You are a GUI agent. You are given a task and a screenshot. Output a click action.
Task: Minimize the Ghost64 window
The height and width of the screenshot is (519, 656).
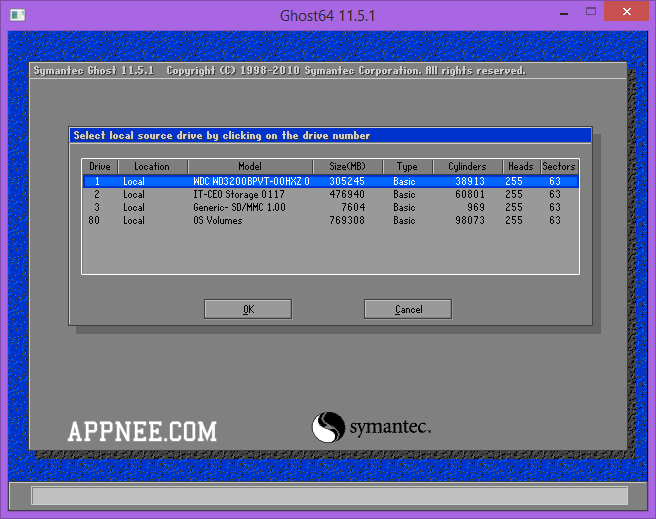click(x=564, y=13)
